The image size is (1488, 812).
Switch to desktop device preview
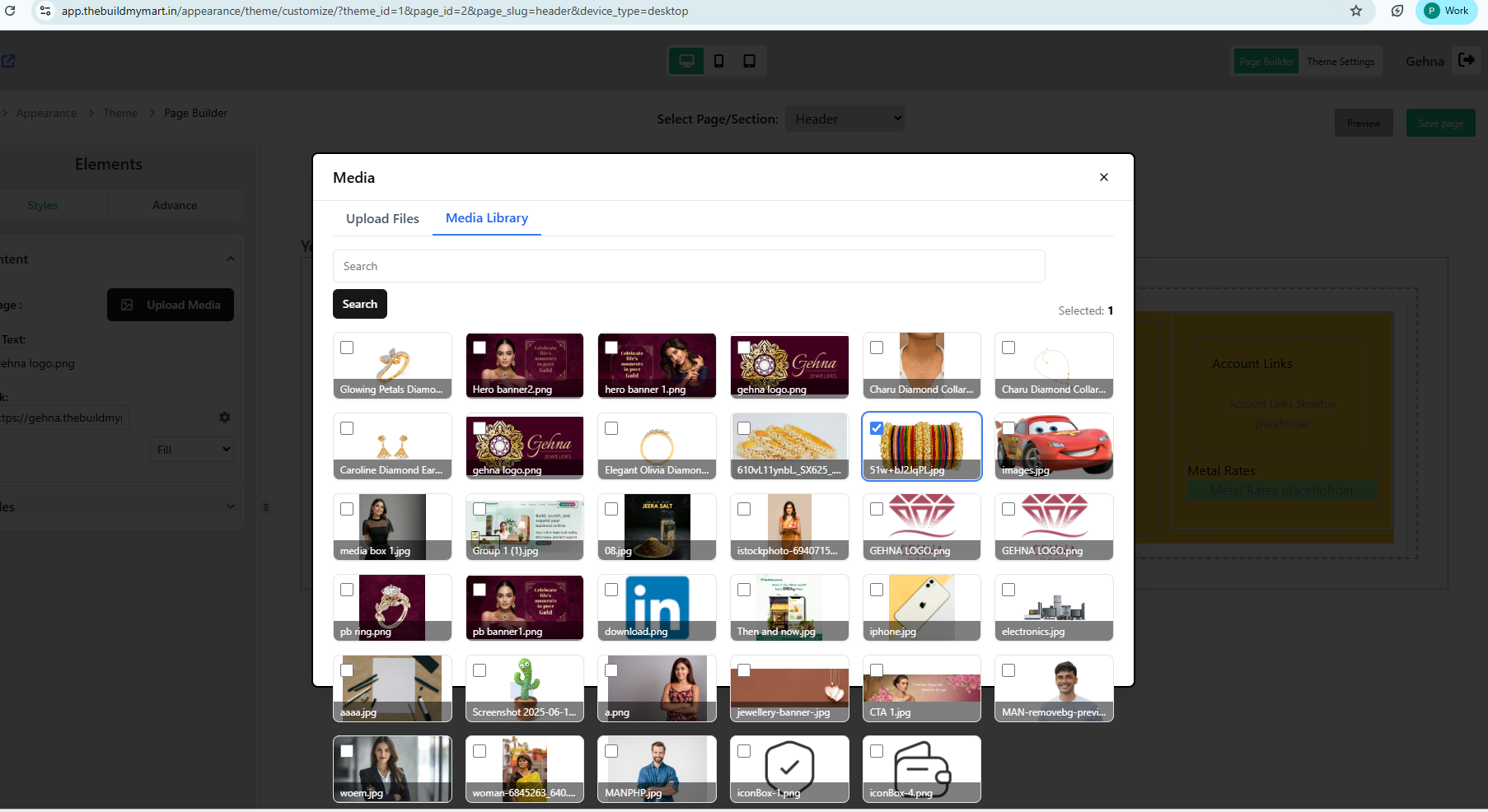click(x=686, y=61)
